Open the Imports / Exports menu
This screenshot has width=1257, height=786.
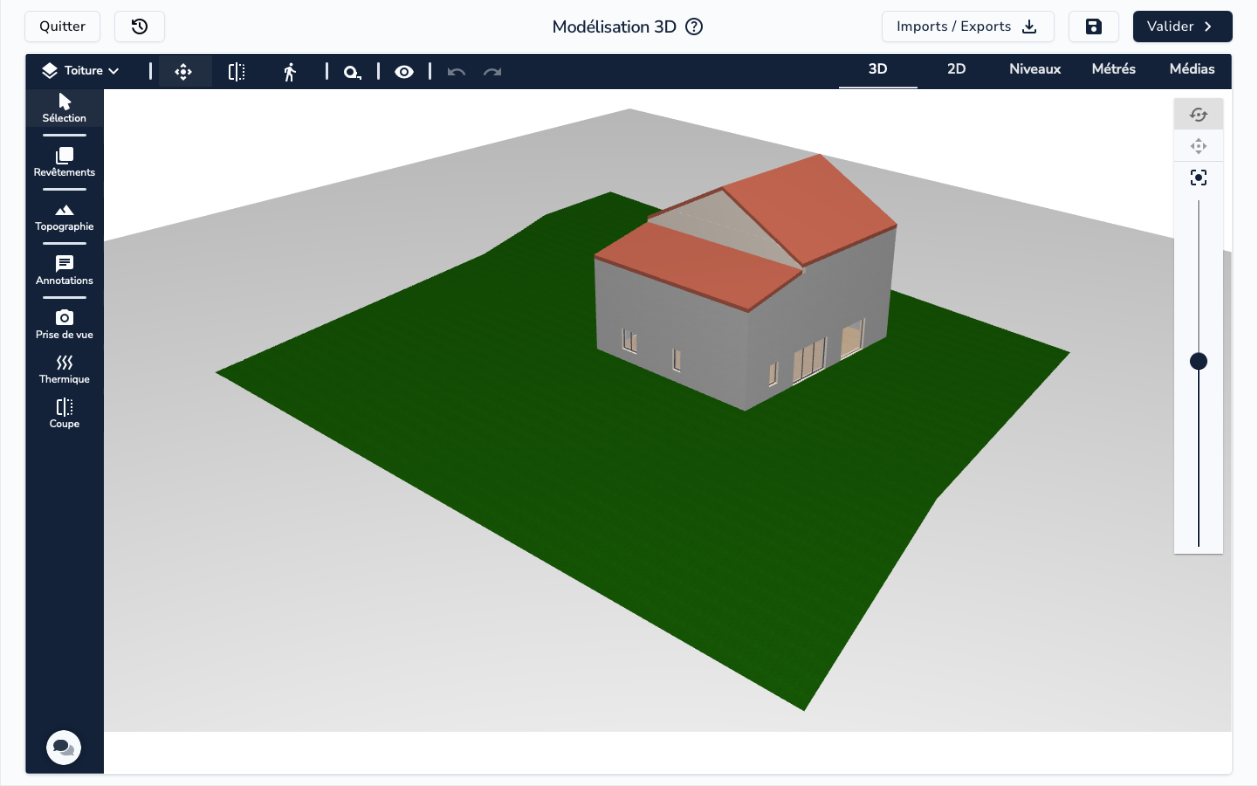pyautogui.click(x=967, y=27)
